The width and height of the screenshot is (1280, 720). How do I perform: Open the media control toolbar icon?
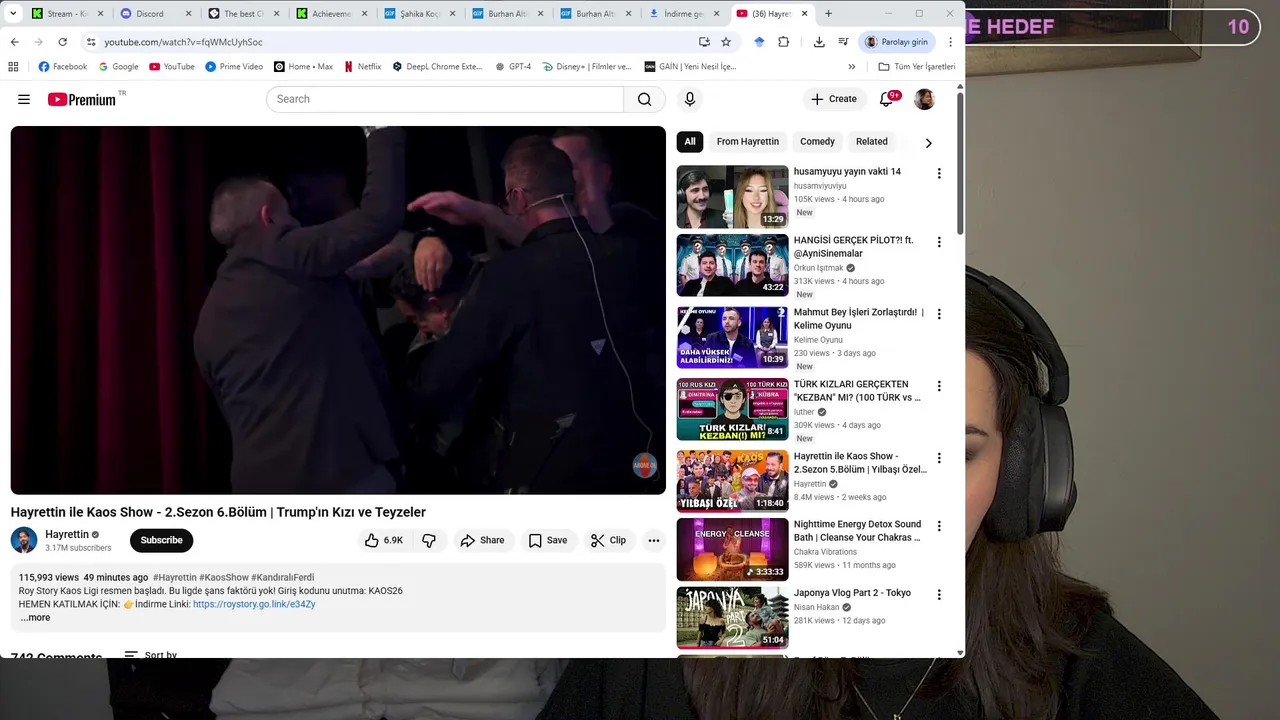tap(843, 42)
